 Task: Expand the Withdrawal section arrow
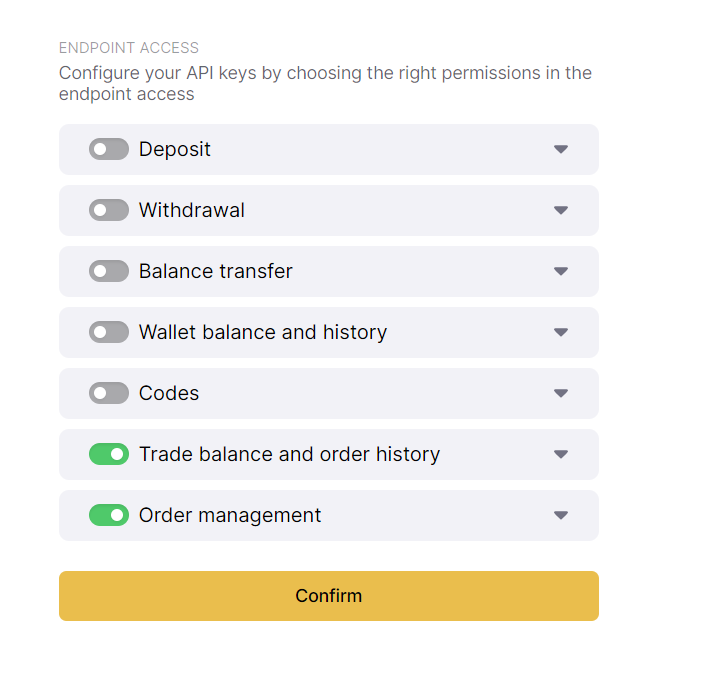pyautogui.click(x=561, y=210)
